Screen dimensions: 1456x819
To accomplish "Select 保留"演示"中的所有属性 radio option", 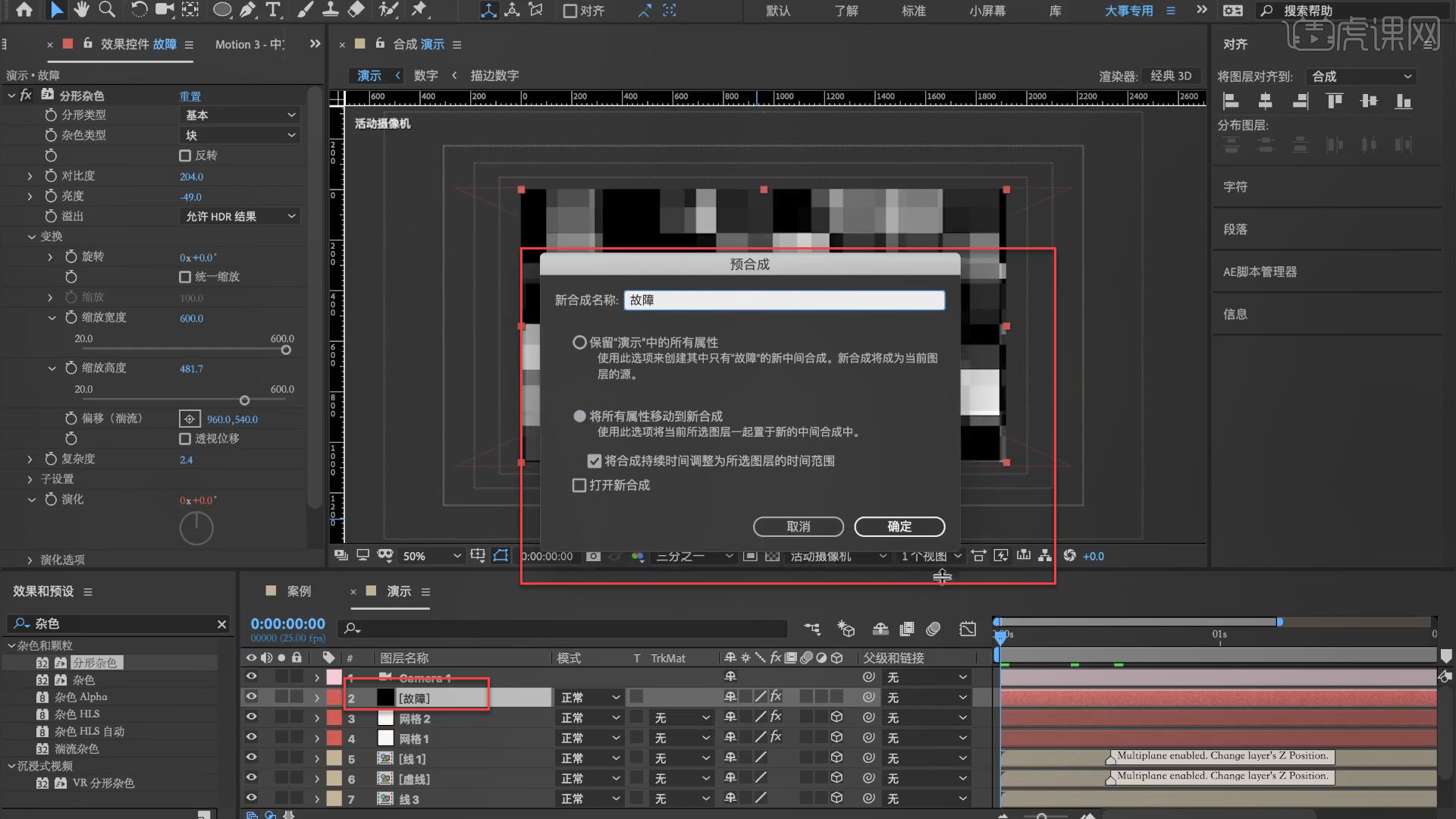I will coord(579,343).
